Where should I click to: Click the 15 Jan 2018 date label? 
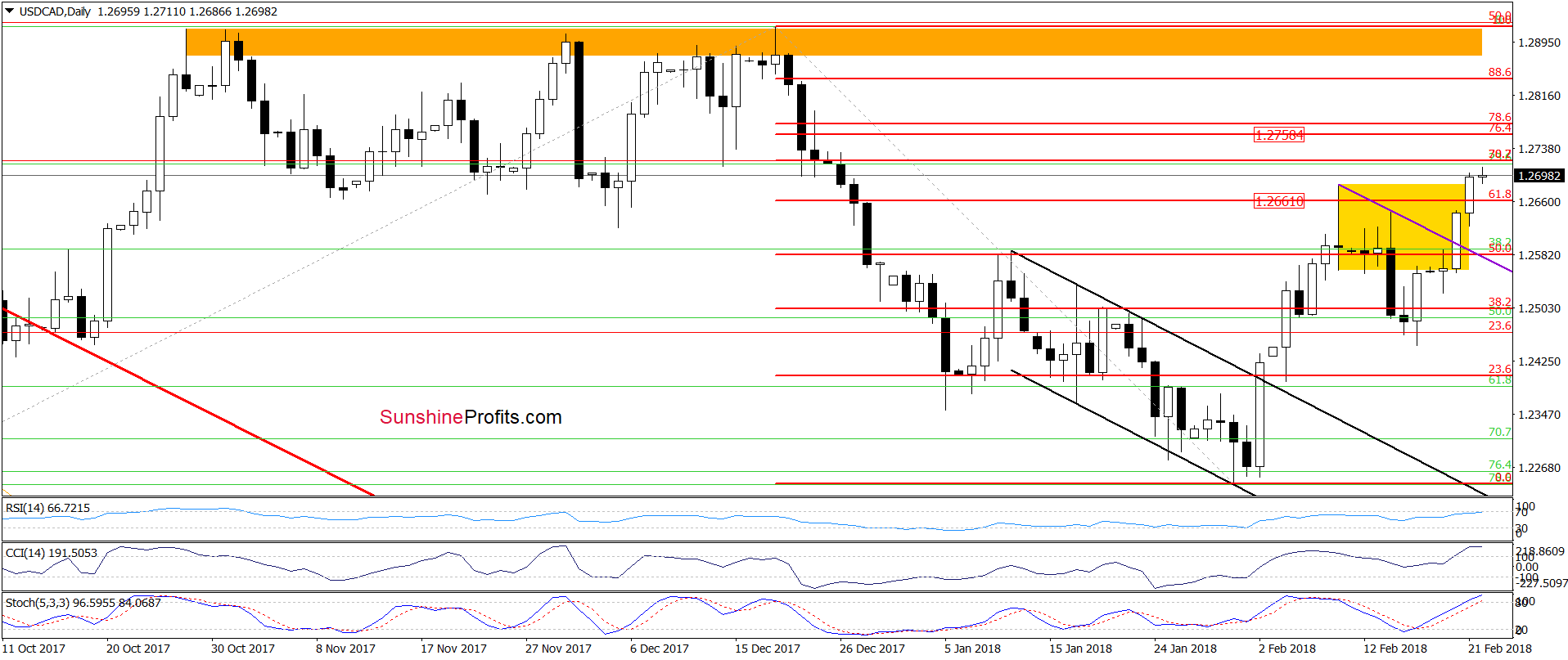pos(1080,649)
